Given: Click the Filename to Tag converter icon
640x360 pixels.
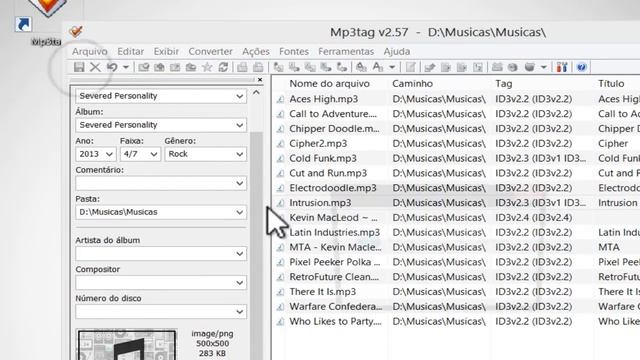Looking at the screenshot, I should (294, 67).
